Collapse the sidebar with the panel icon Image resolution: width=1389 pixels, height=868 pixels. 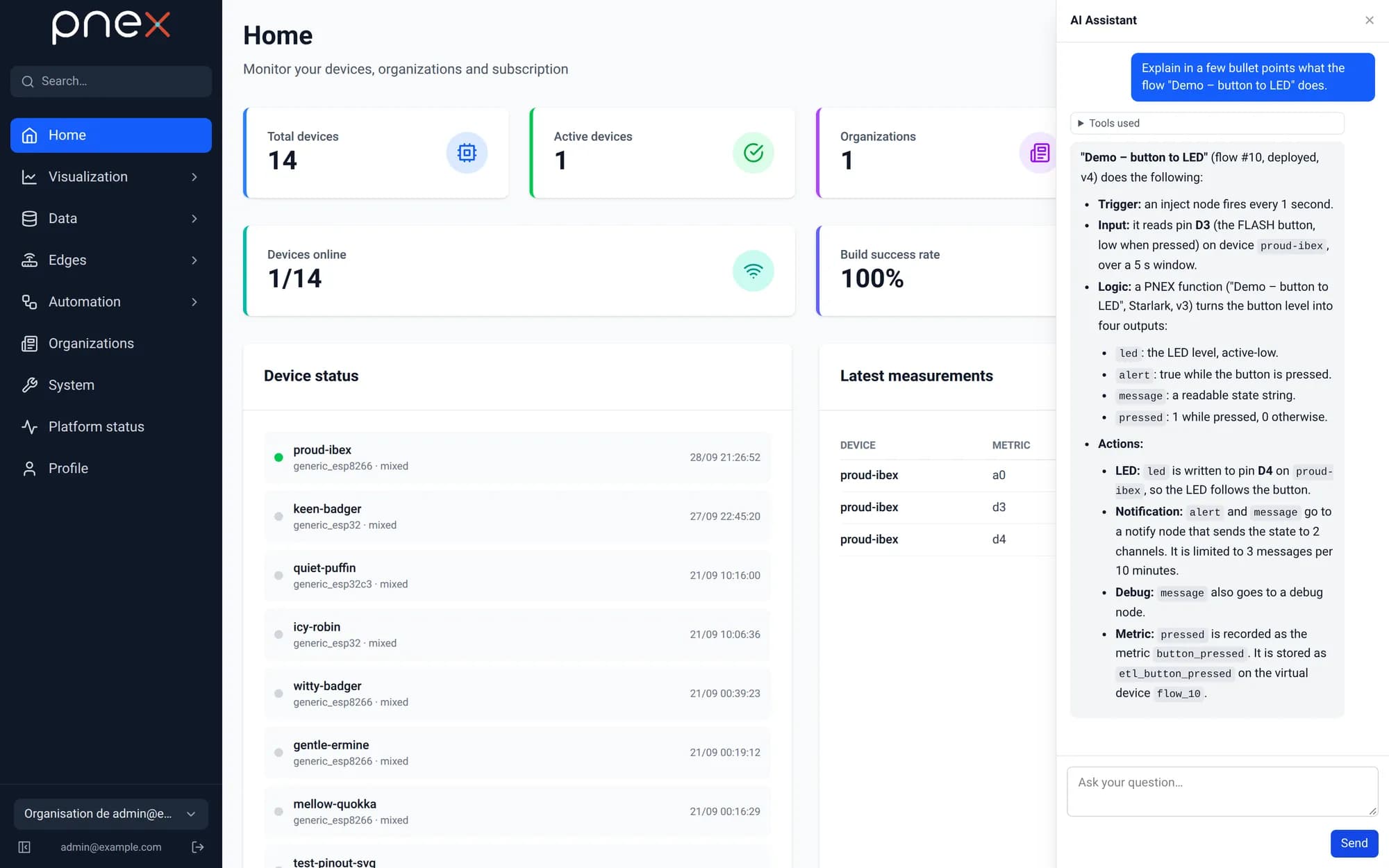[24, 847]
